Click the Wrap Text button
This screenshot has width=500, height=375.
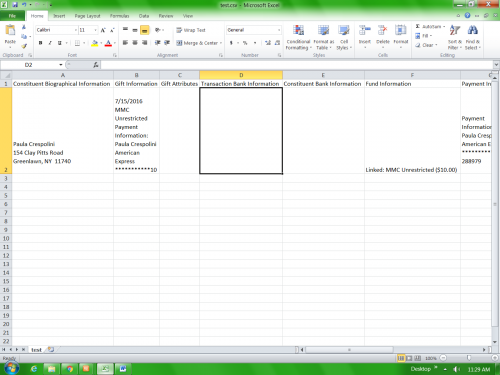[x=191, y=30]
